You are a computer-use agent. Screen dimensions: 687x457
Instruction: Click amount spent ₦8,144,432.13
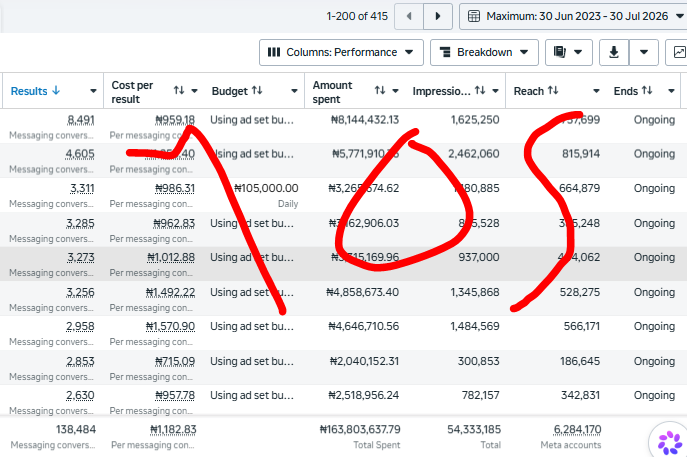365,120
